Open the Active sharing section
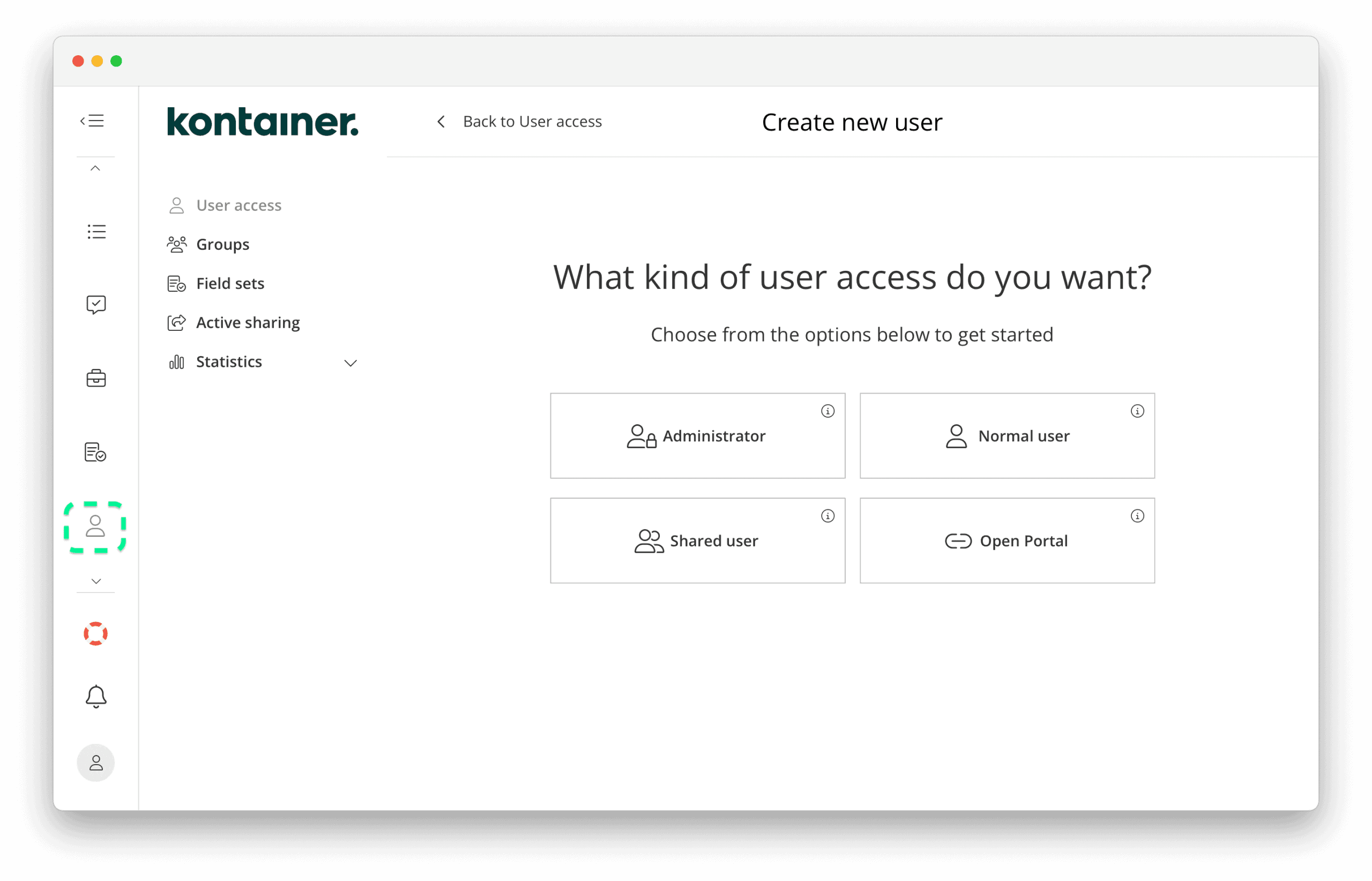Viewport: 1372px width, 881px height. (x=248, y=322)
